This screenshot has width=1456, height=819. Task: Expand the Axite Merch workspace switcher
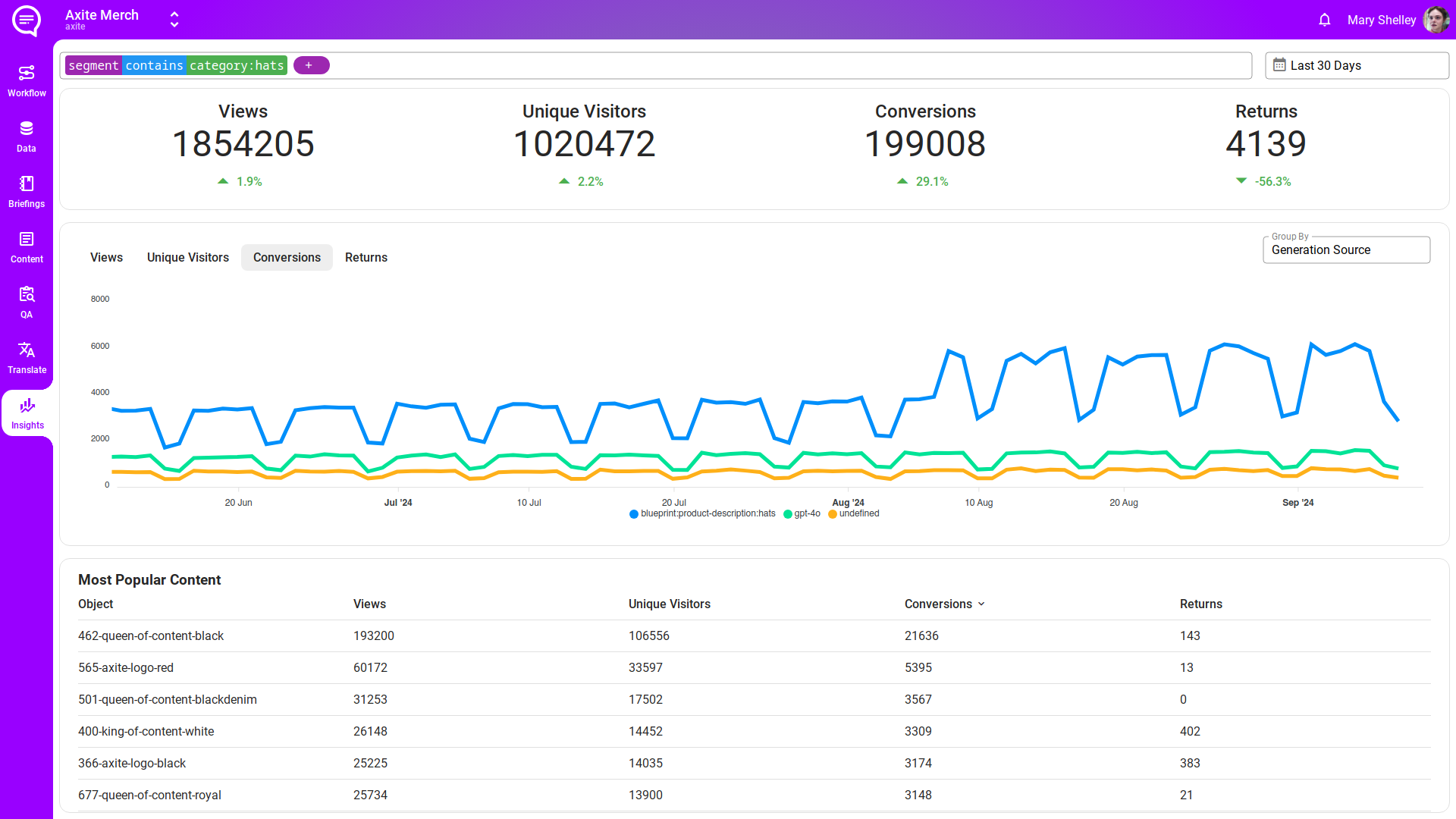tap(174, 19)
